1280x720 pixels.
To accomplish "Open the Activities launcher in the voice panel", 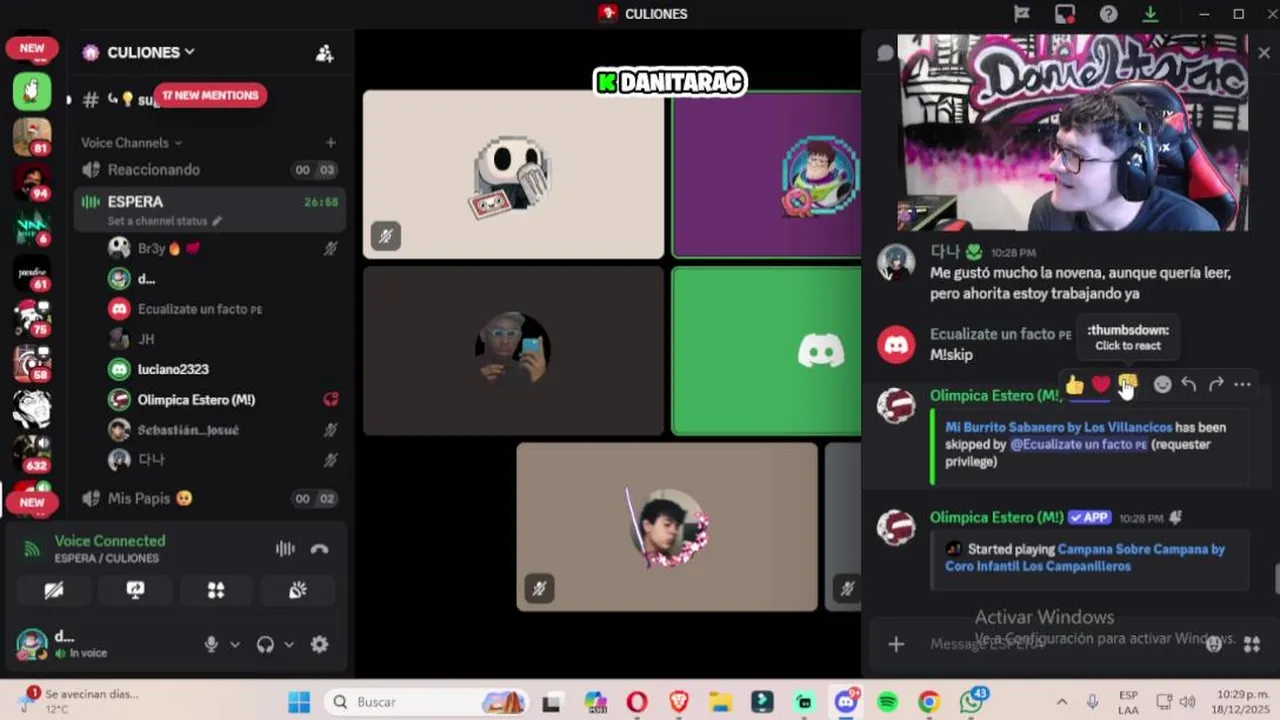I will point(216,590).
